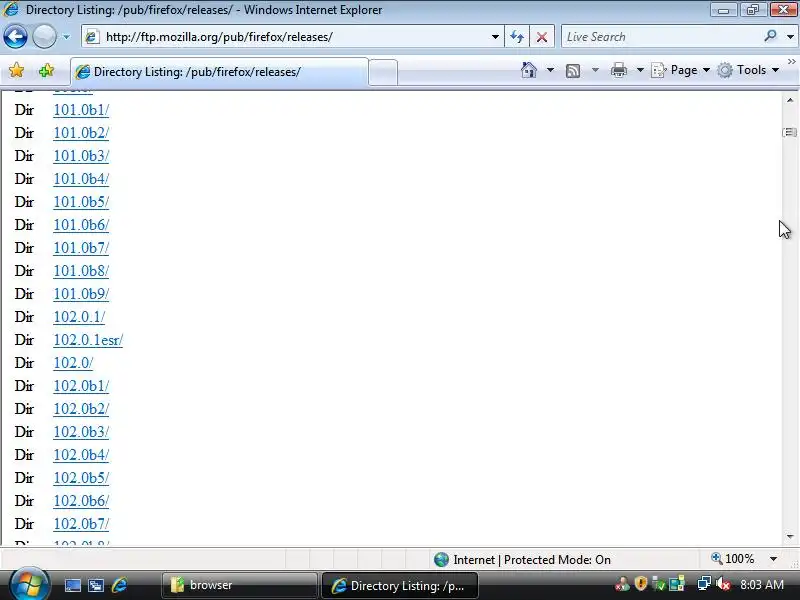800x600 pixels.
Task: Open the 101.0b5/ directory link
Action: (x=81, y=202)
